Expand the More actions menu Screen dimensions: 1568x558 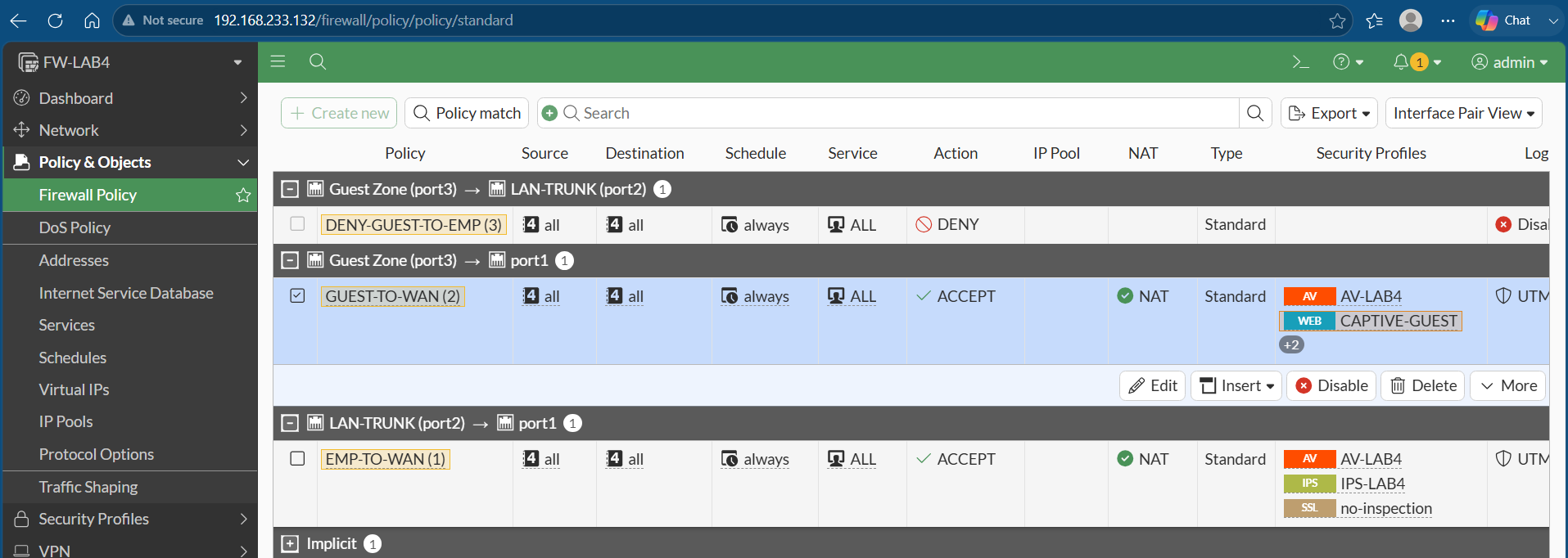click(1508, 385)
